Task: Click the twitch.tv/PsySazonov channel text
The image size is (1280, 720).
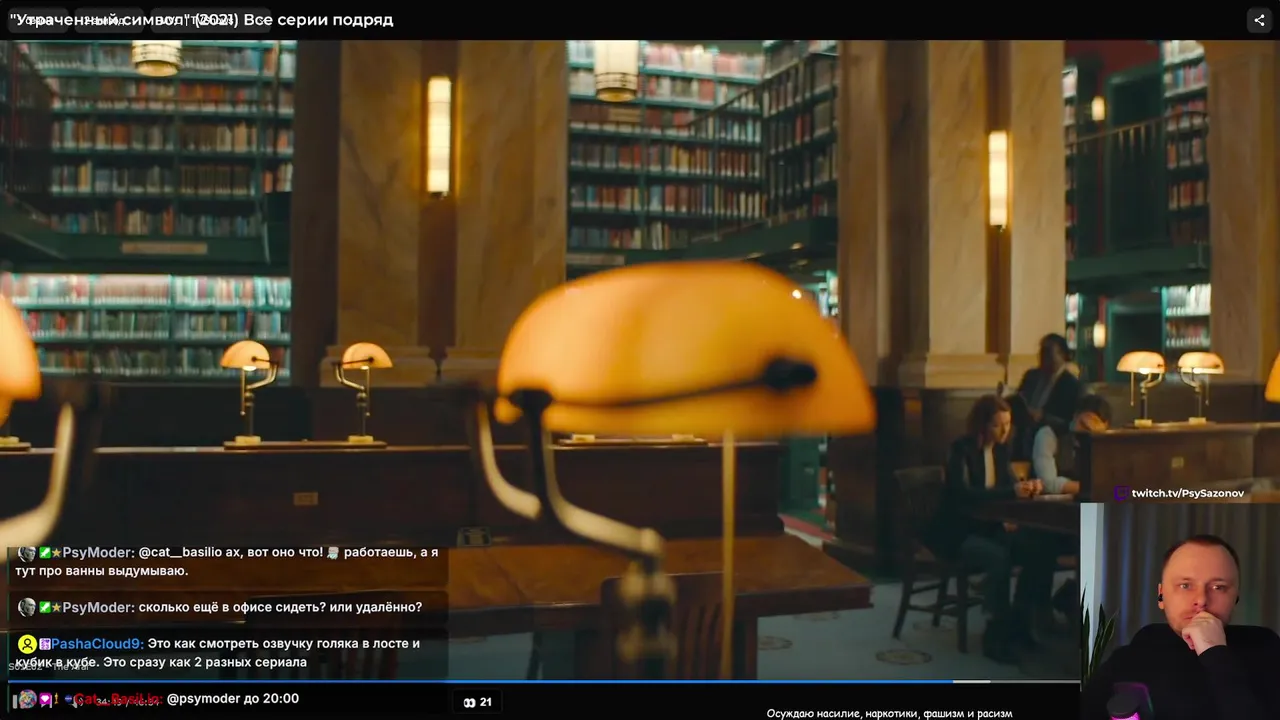Action: 1188,493
